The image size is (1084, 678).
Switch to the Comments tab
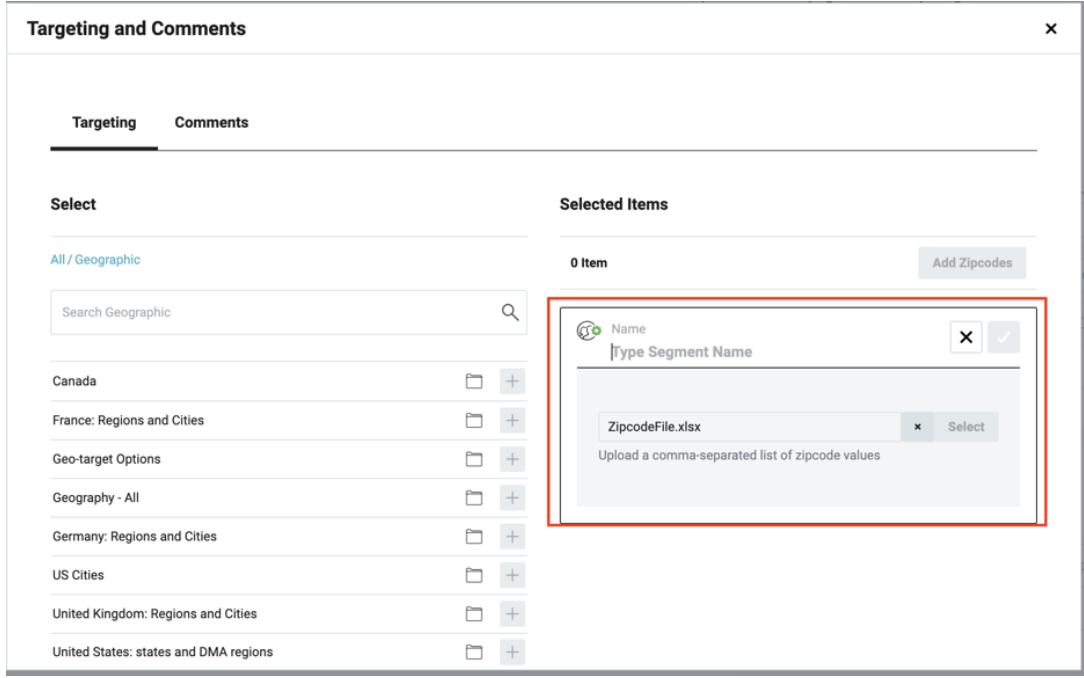point(211,123)
